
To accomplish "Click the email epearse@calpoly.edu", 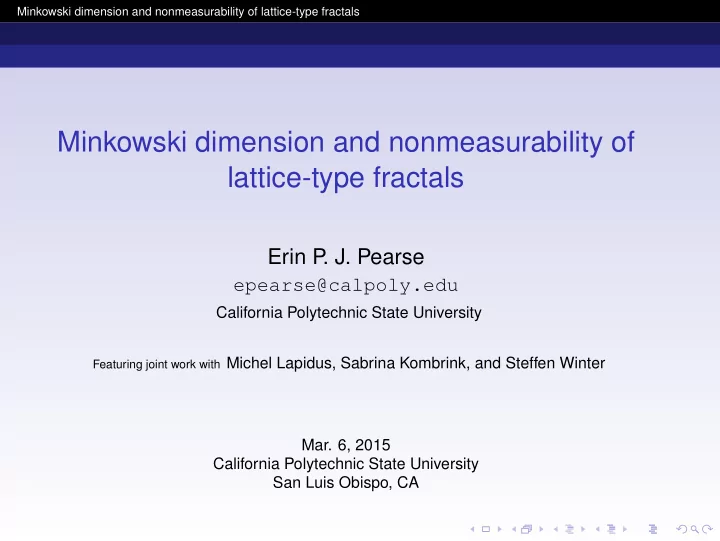I will 346,286.
